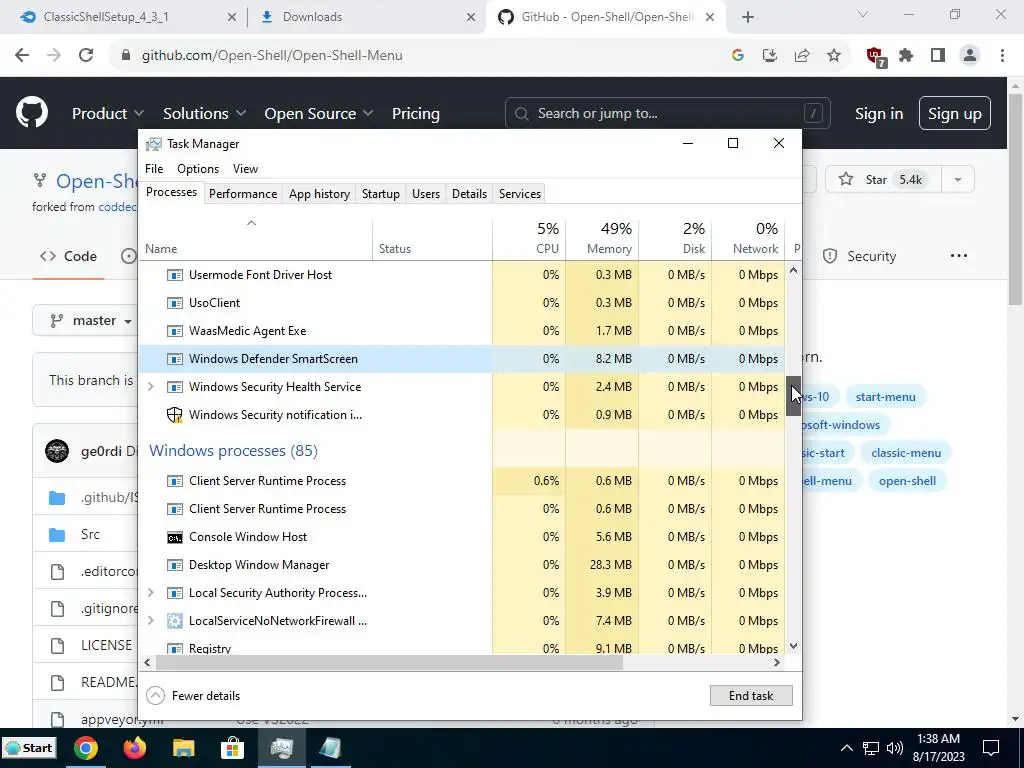The image size is (1024, 768).
Task: Close the Downloads tab
Action: point(471,17)
